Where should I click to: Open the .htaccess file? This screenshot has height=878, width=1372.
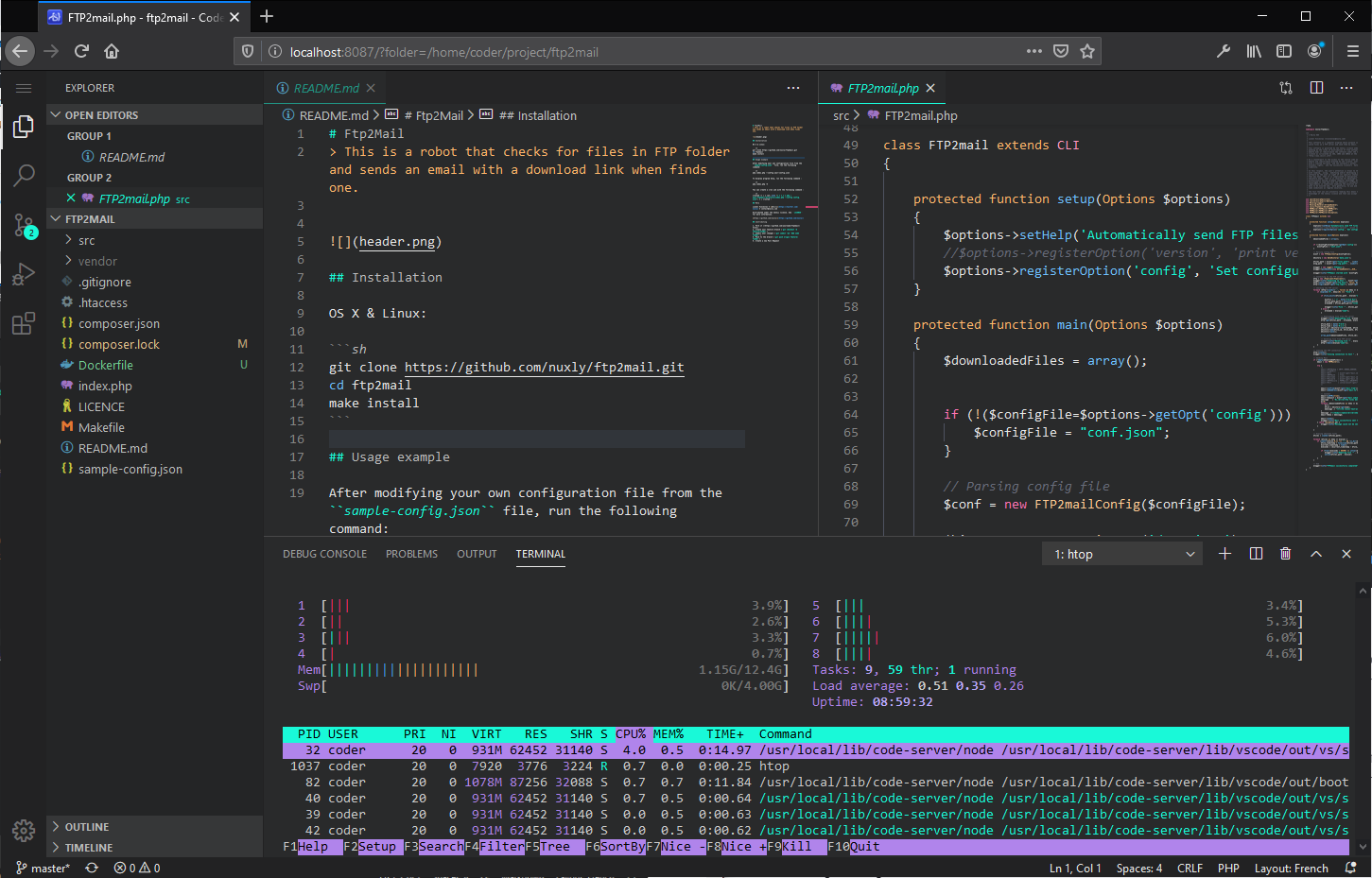[x=154, y=302]
